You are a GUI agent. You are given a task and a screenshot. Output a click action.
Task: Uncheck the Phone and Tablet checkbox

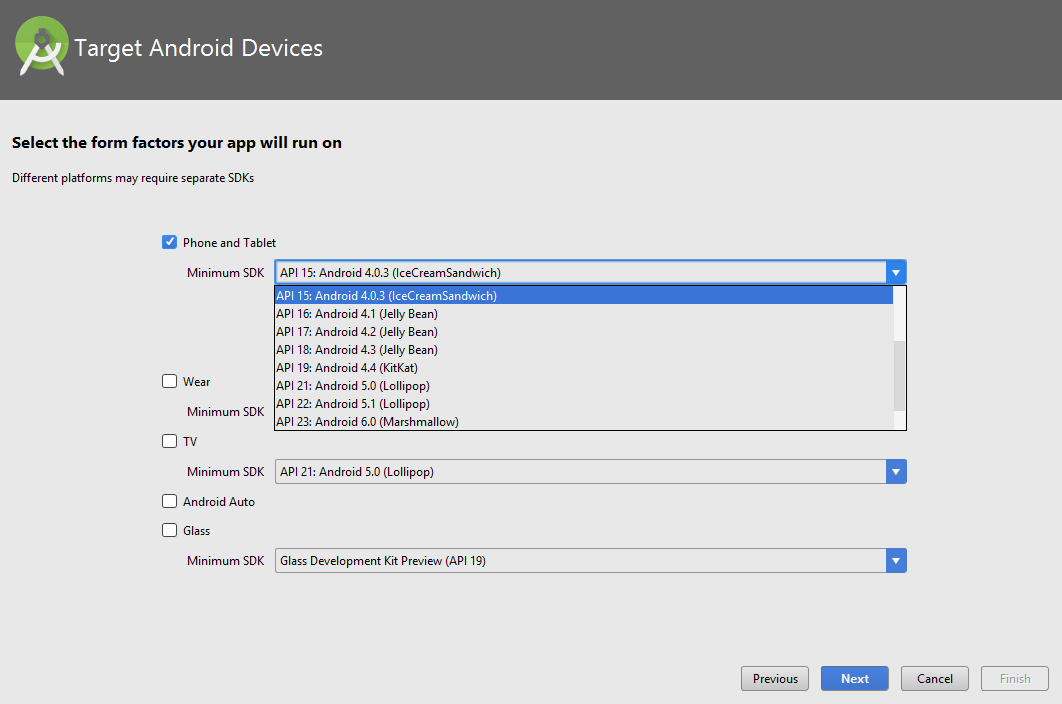click(169, 242)
